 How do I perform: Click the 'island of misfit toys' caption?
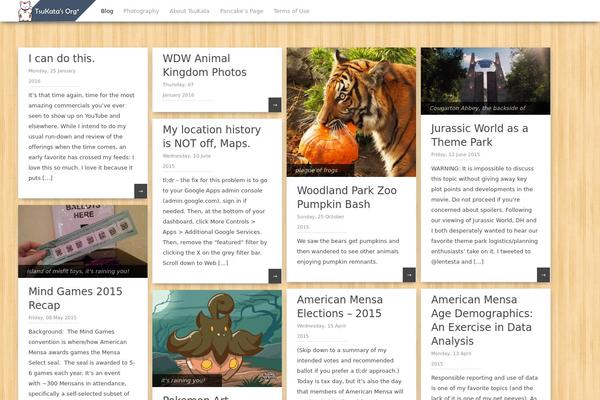click(x=78, y=271)
